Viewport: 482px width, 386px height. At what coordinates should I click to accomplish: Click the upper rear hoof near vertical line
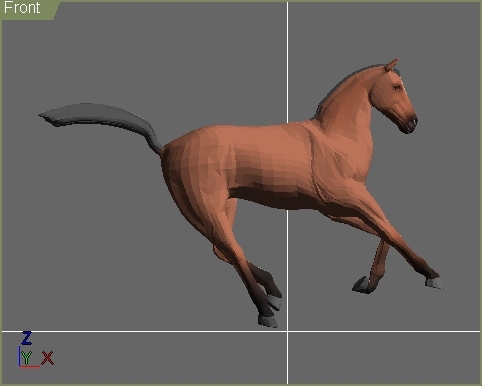274,302
